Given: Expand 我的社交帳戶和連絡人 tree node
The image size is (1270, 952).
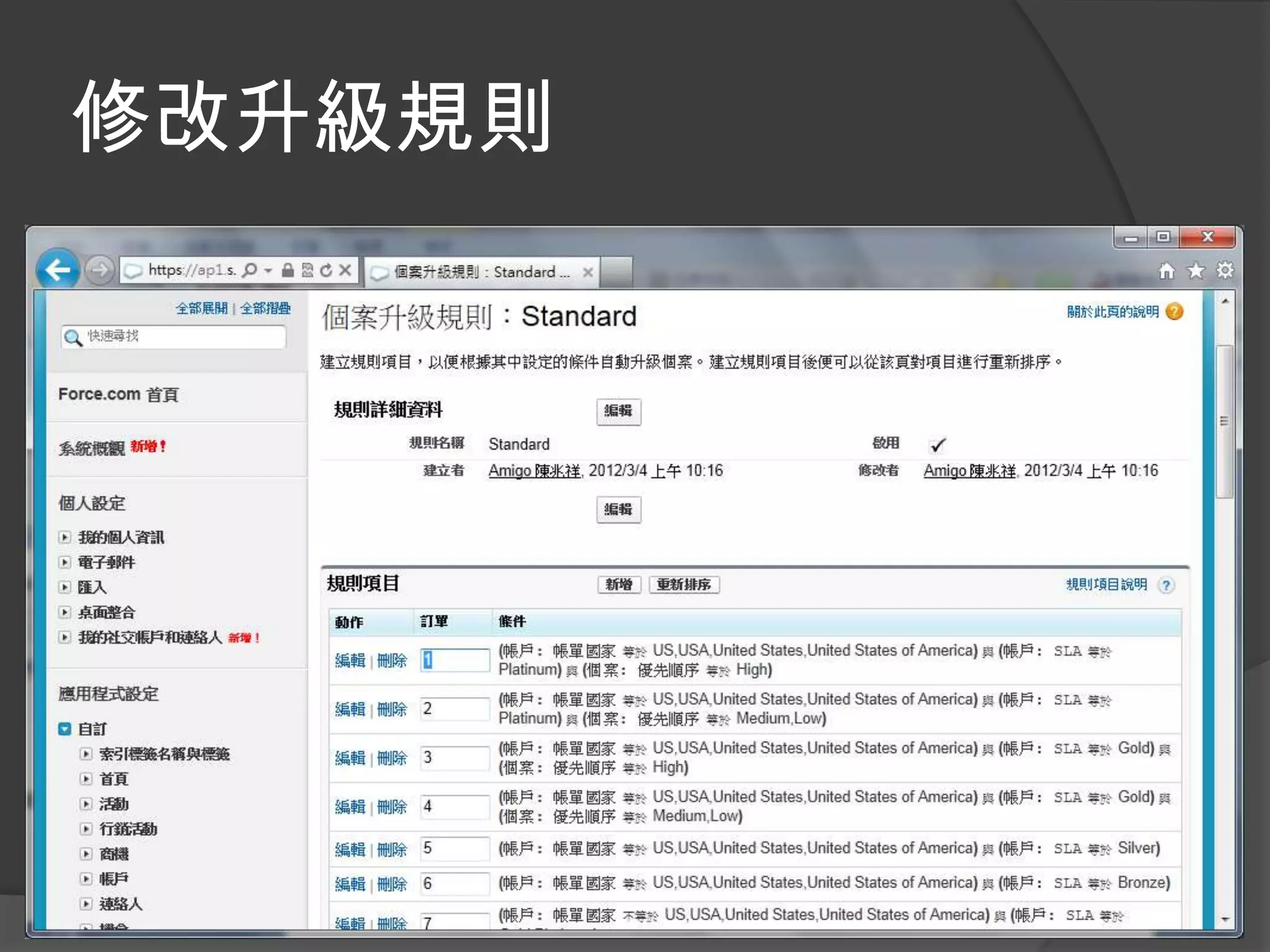Looking at the screenshot, I should [64, 637].
